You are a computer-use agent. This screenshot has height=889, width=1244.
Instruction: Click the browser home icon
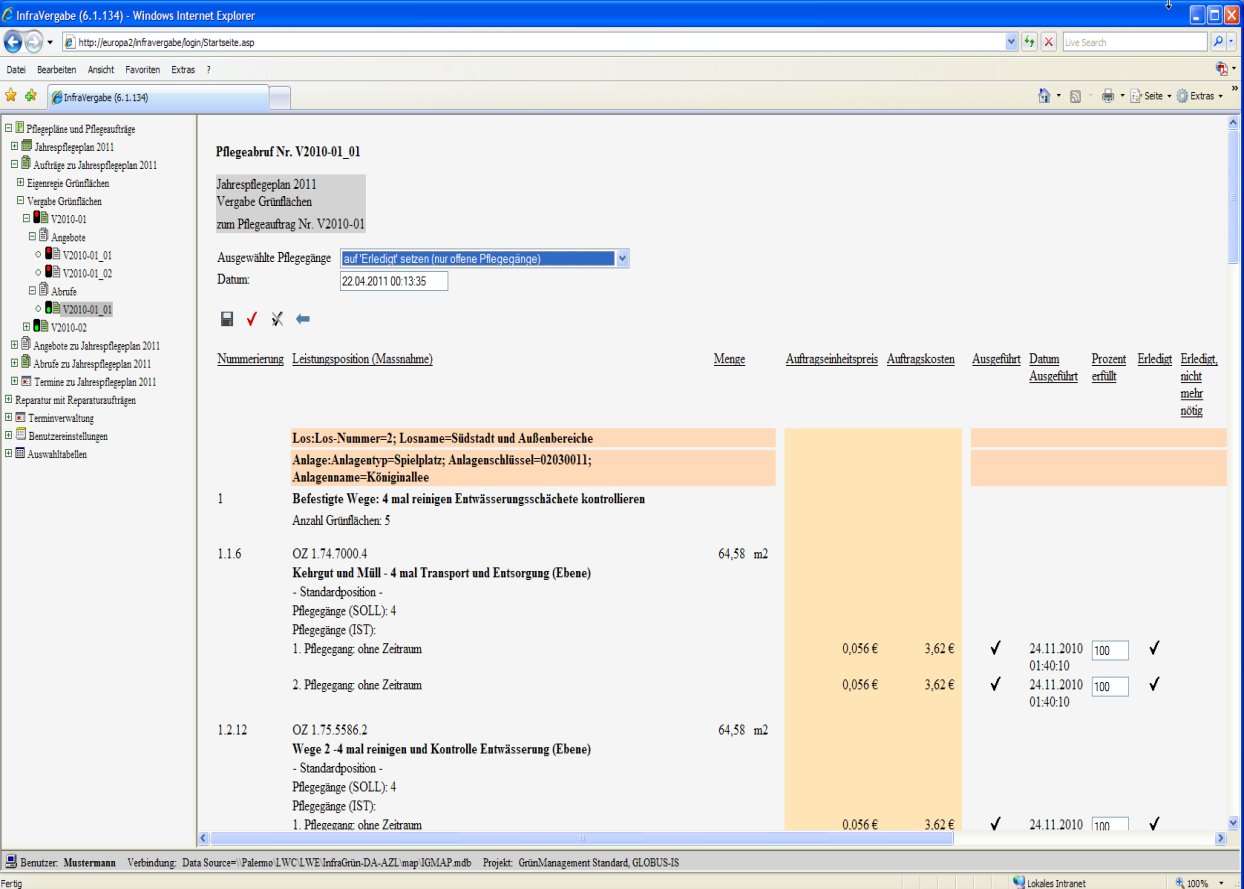pyautogui.click(x=1045, y=96)
